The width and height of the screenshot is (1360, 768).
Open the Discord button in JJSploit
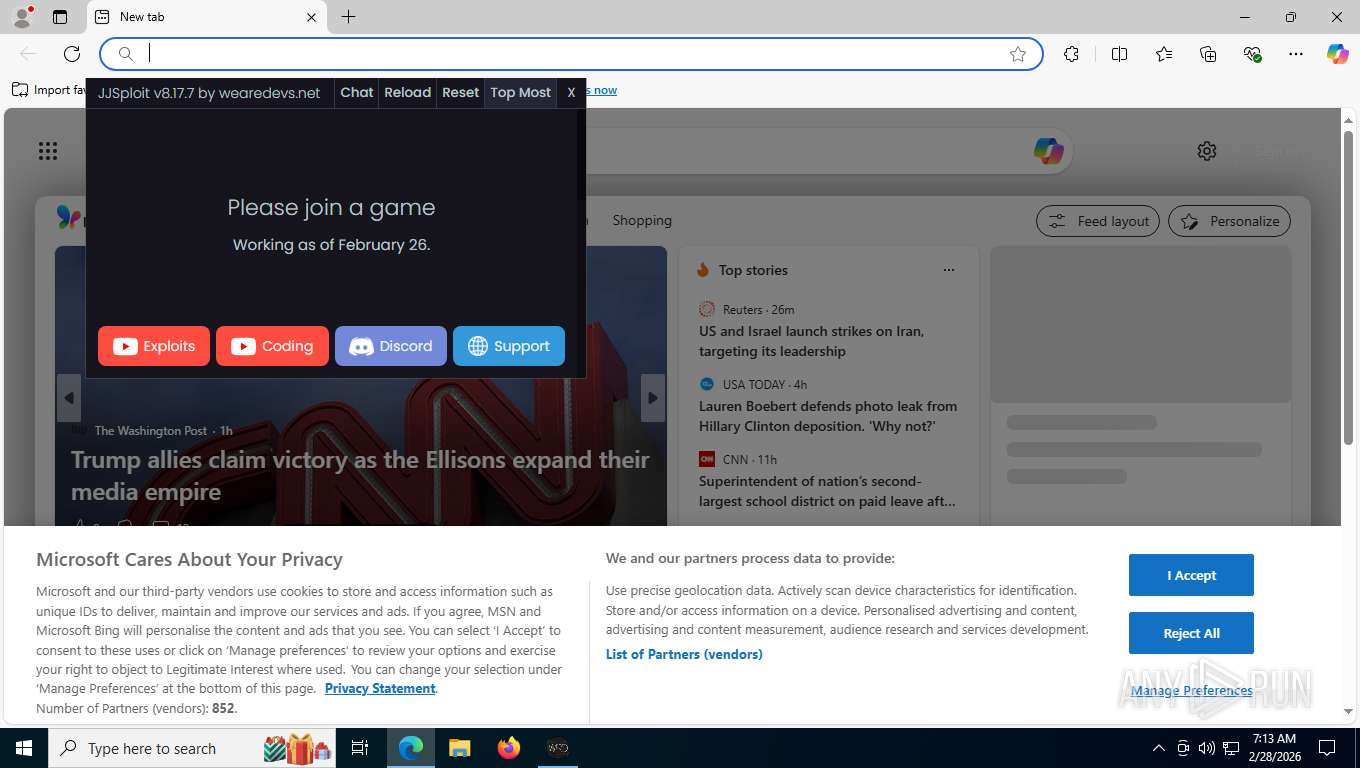[391, 346]
